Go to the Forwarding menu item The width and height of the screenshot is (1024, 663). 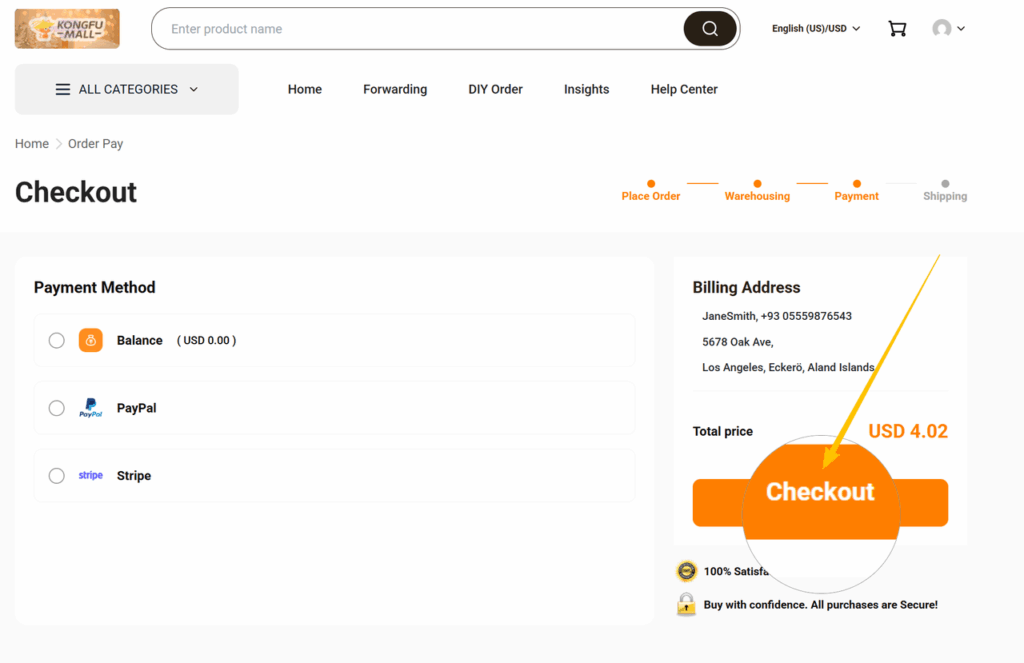395,89
